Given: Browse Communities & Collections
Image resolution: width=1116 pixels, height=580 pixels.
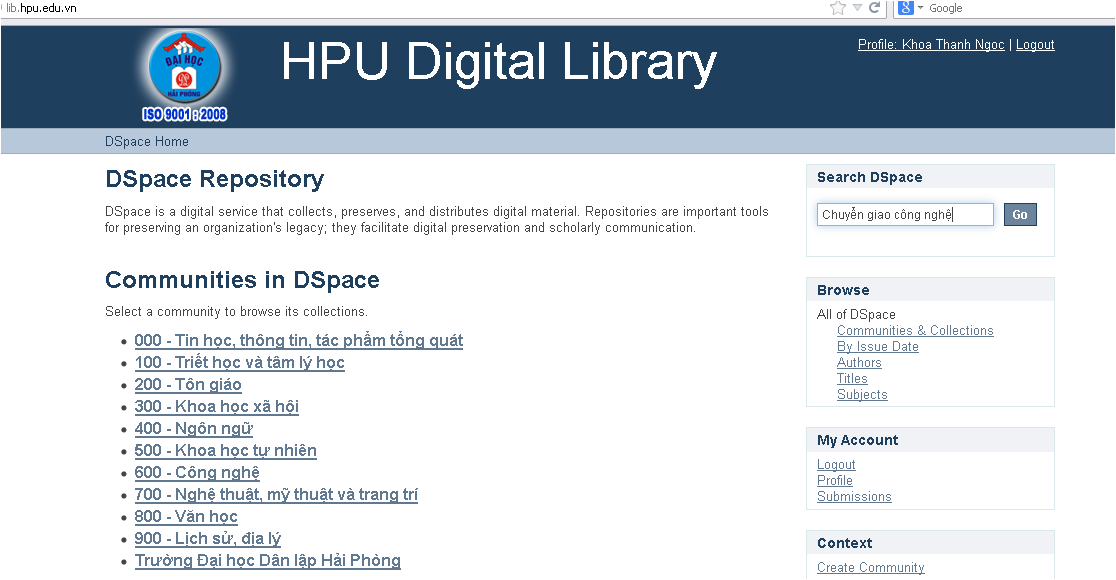Looking at the screenshot, I should pyautogui.click(x=915, y=331).
